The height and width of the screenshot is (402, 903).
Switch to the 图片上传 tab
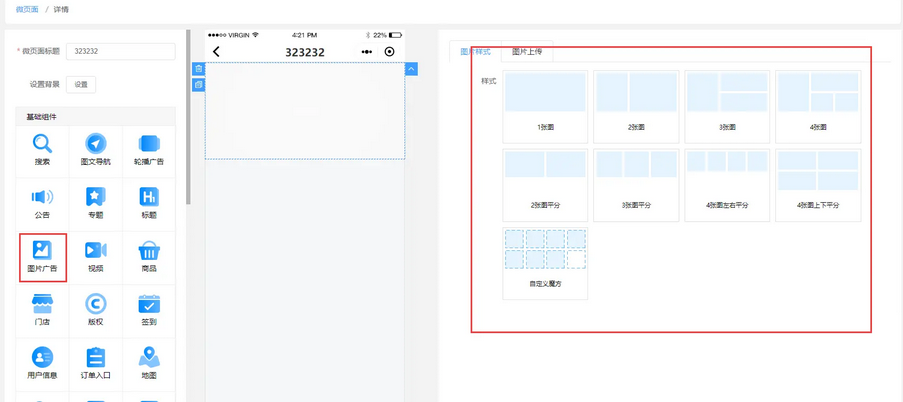click(x=527, y=51)
